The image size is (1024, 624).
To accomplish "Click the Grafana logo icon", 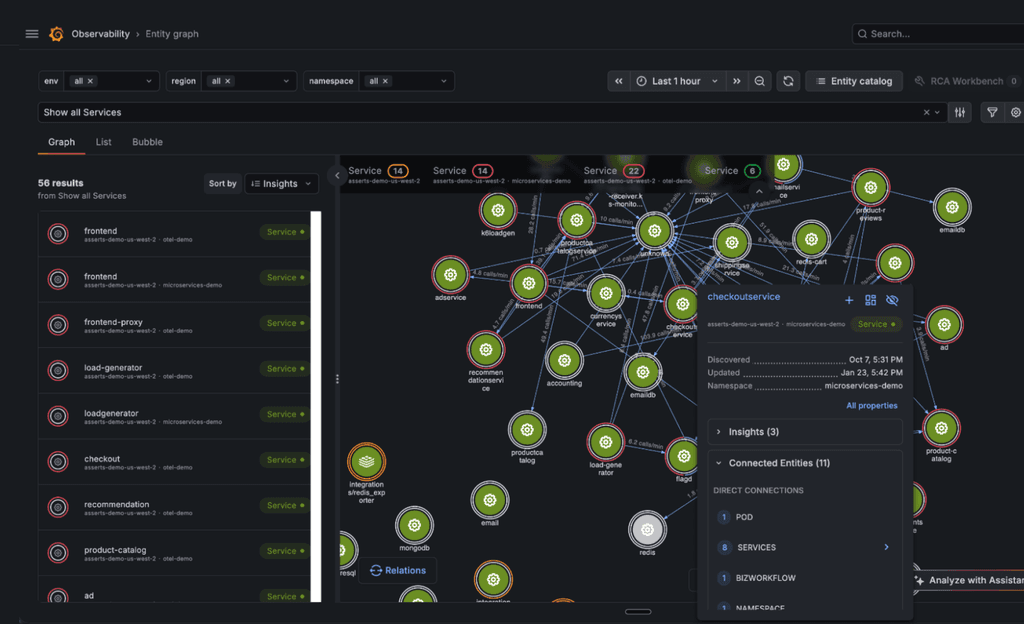I will click(x=57, y=34).
